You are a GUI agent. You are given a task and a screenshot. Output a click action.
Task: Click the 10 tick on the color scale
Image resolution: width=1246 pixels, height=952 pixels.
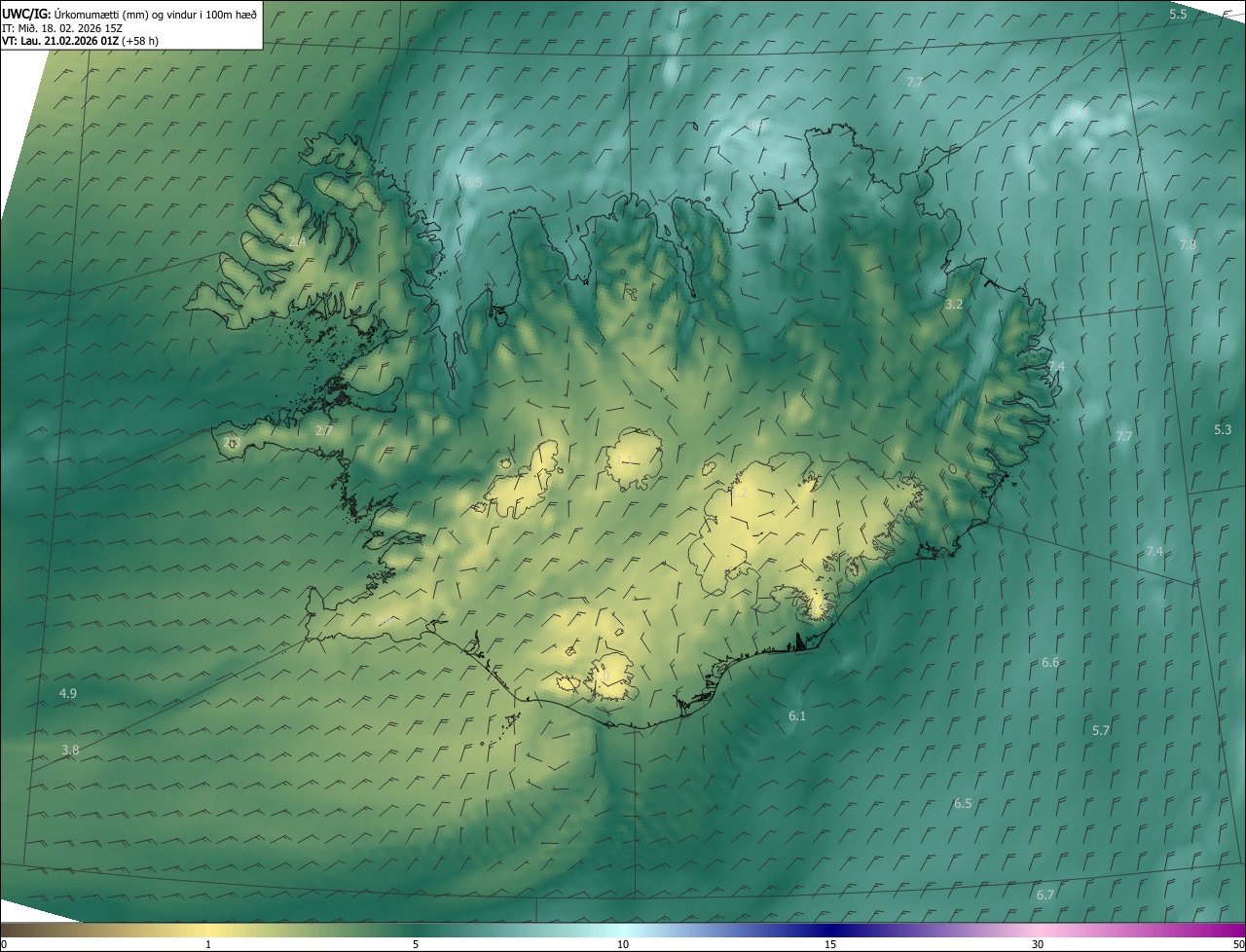[623, 944]
